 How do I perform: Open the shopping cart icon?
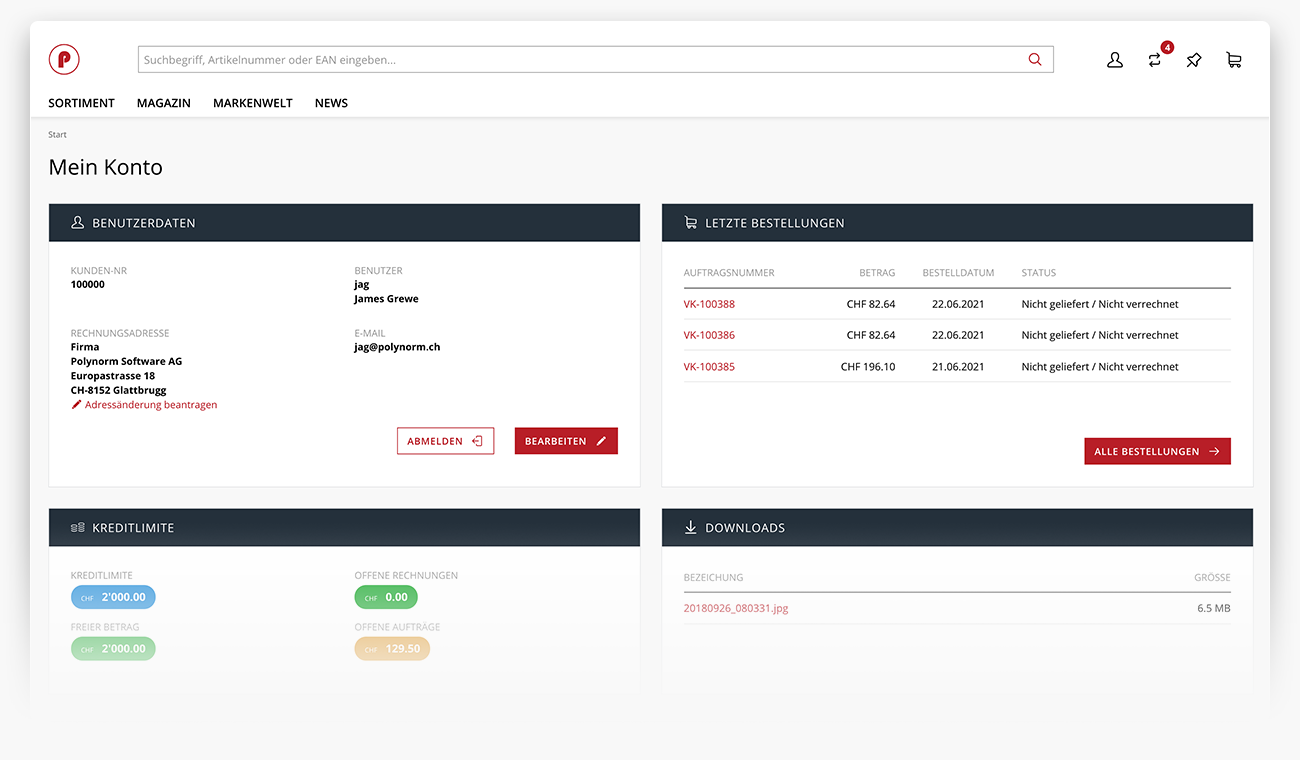coord(1234,60)
